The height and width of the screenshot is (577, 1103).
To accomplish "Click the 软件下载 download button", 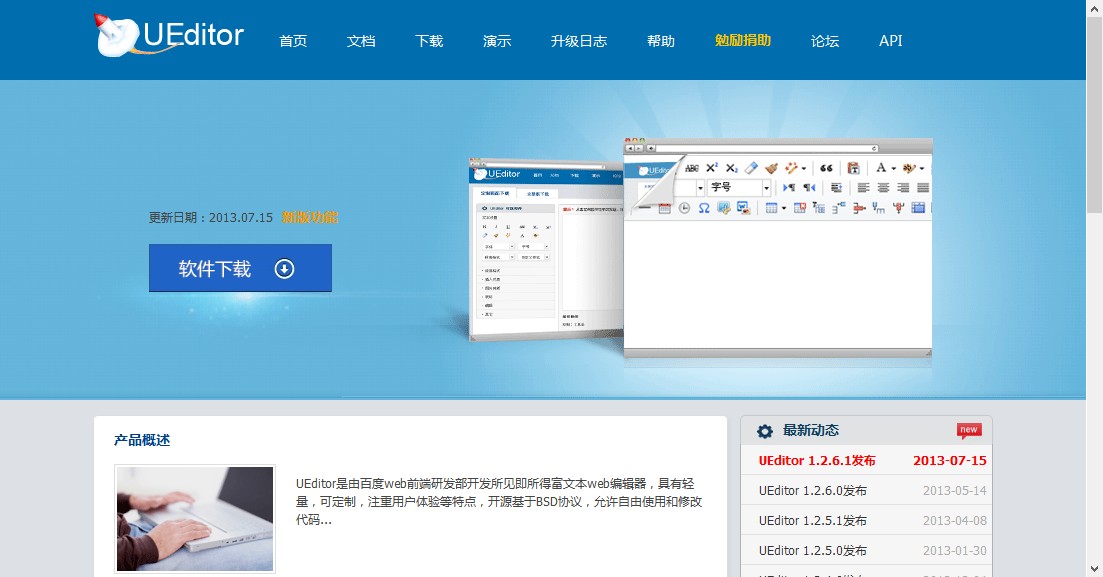I will 240,268.
